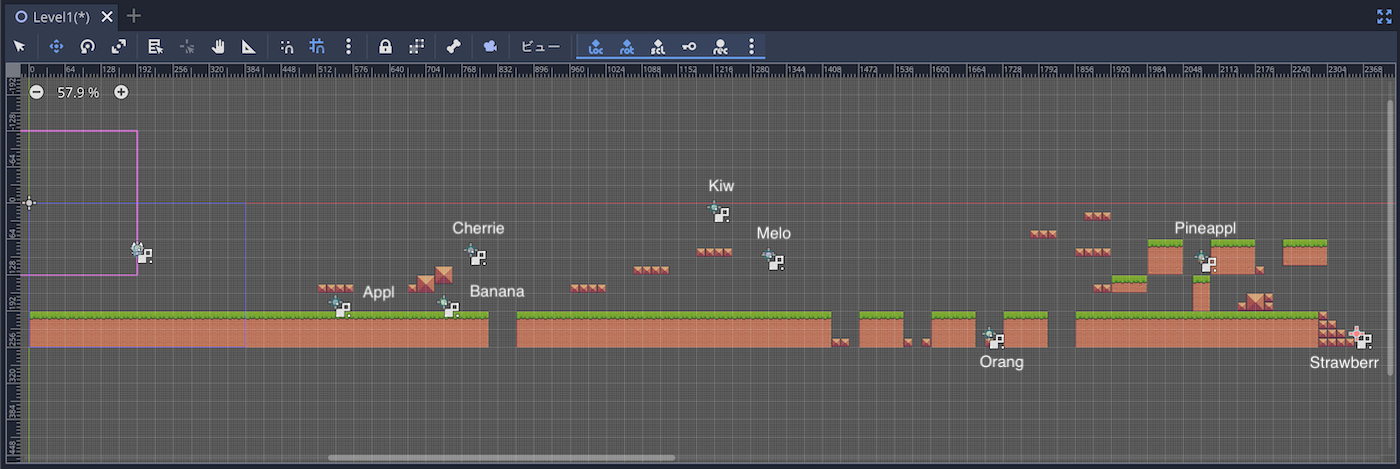The width and height of the screenshot is (1400, 469).
Task: Select the Cherrie node icon
Action: coord(476,254)
